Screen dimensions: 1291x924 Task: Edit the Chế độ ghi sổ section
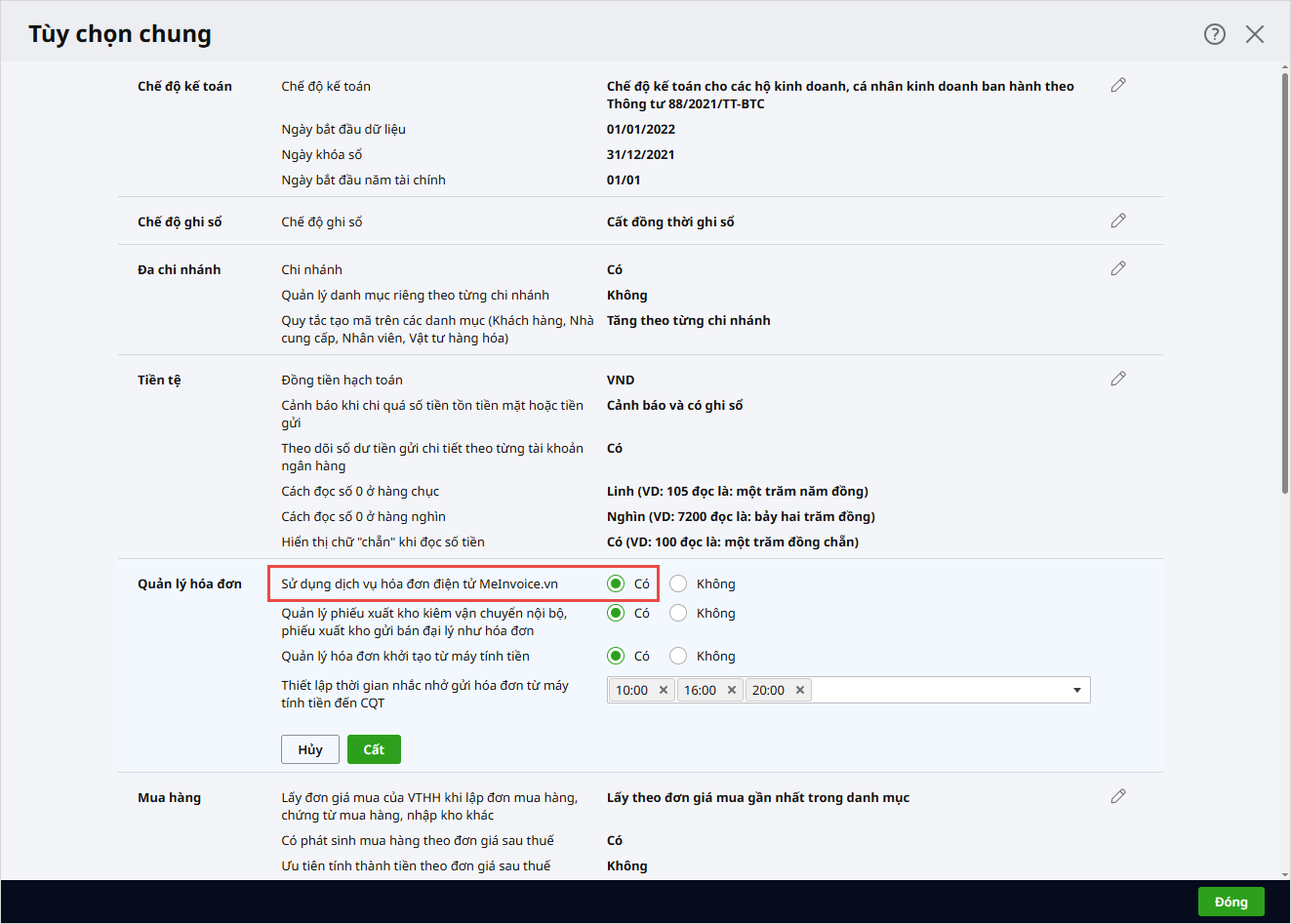1118,221
